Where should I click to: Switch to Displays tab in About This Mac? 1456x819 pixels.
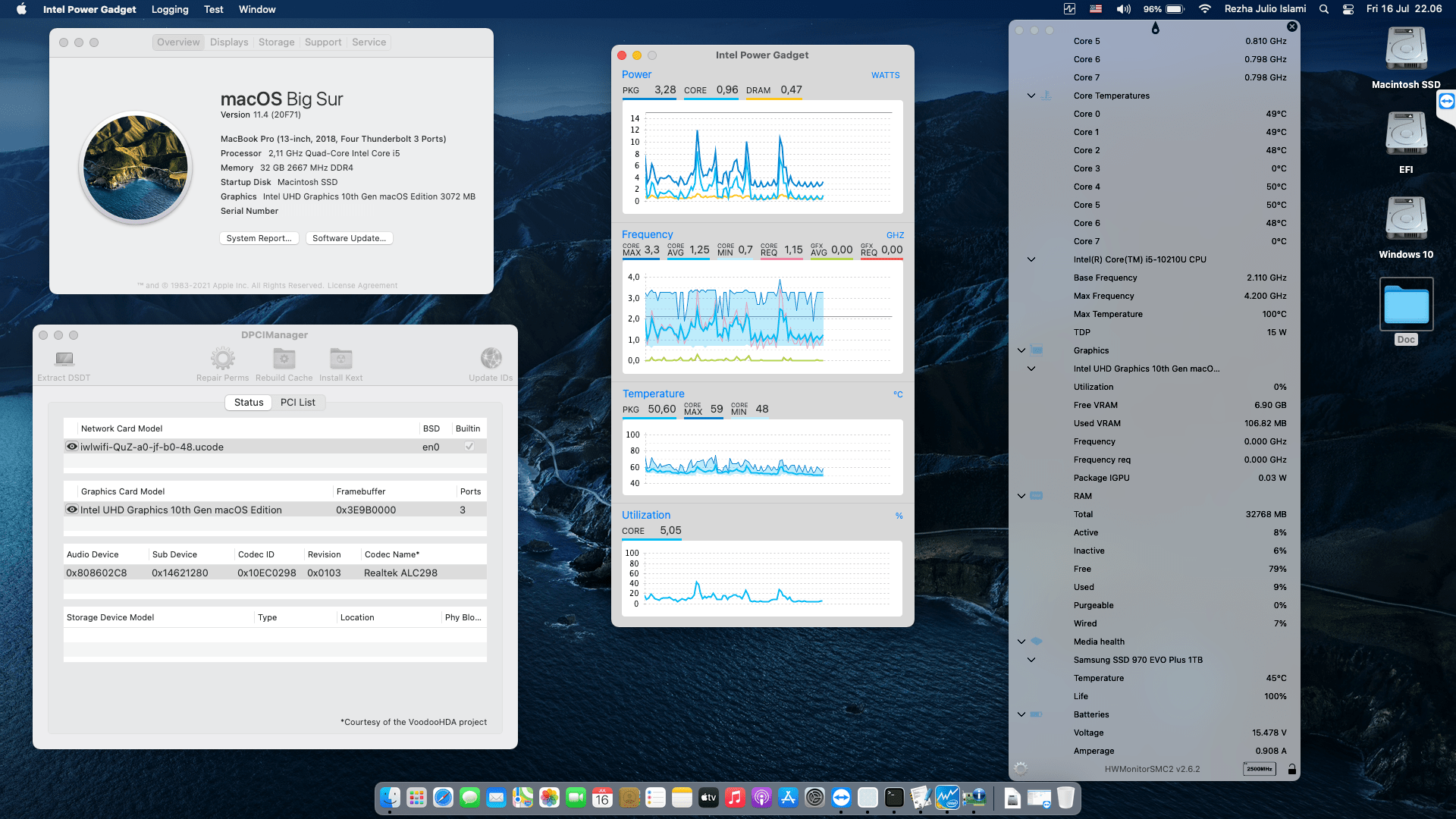229,42
